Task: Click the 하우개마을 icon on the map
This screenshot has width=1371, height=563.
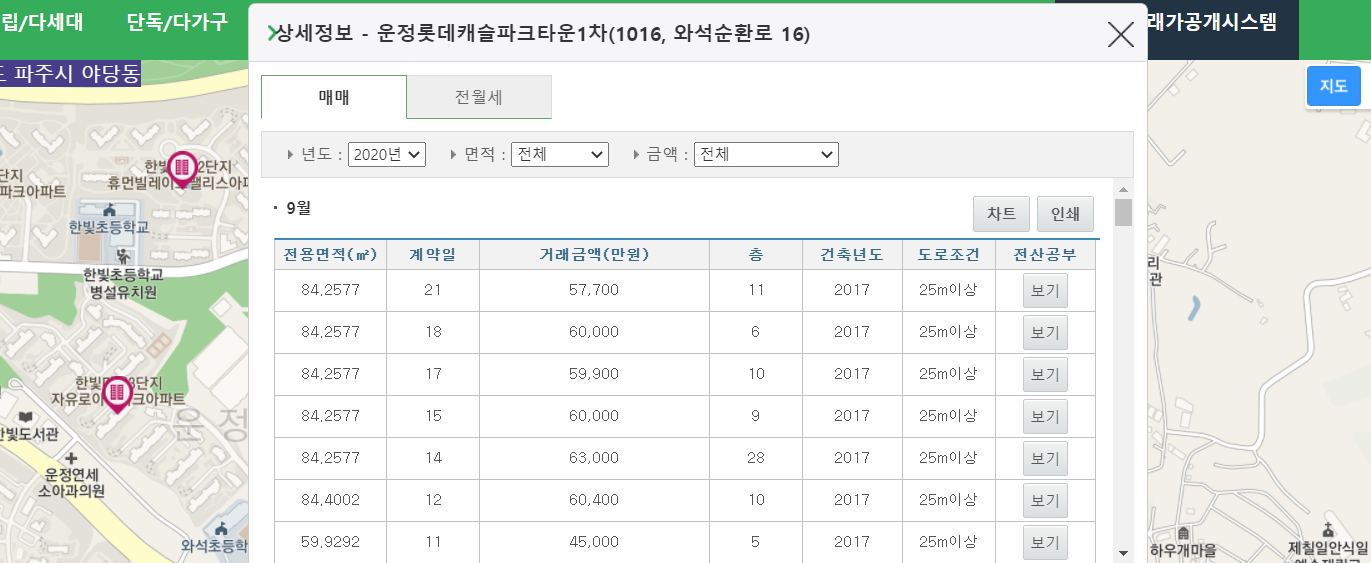Action: click(1183, 532)
